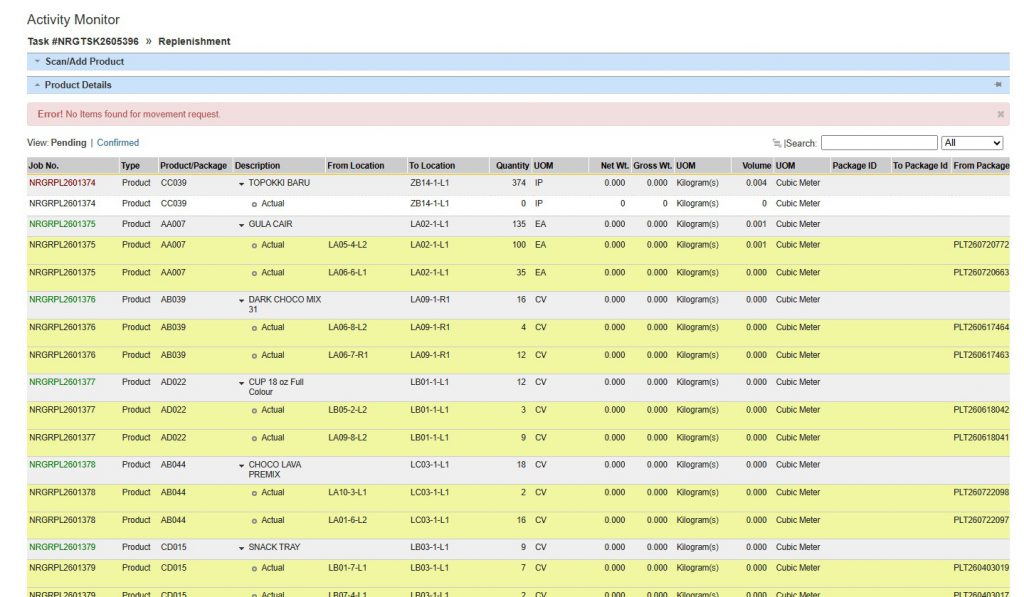1024x597 pixels.
Task: Collapse the CHOCO LAVA PREMIX row
Action: click(242, 466)
